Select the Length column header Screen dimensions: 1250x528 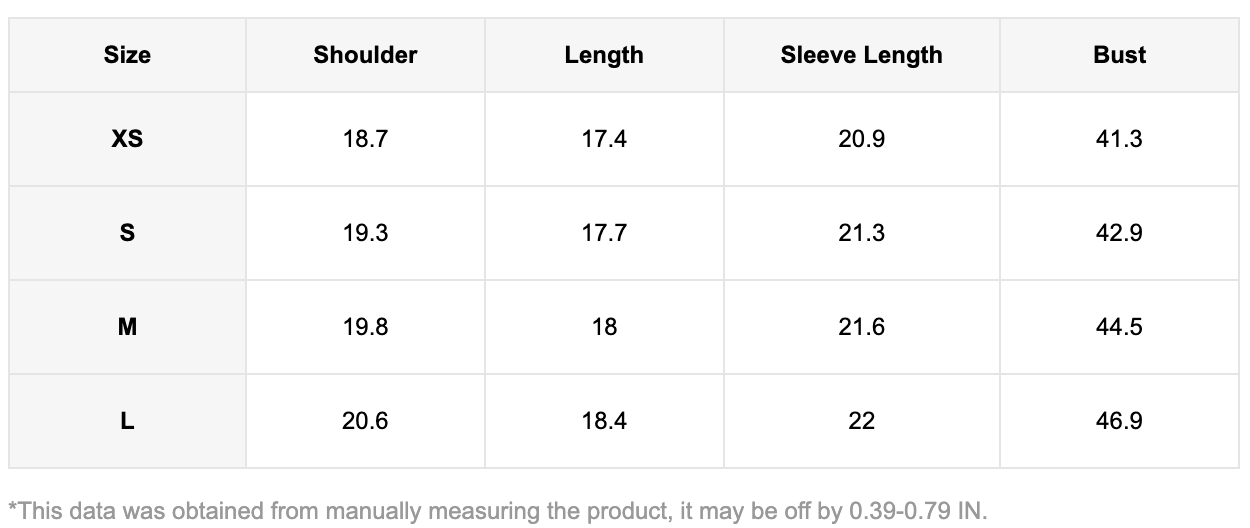(604, 55)
